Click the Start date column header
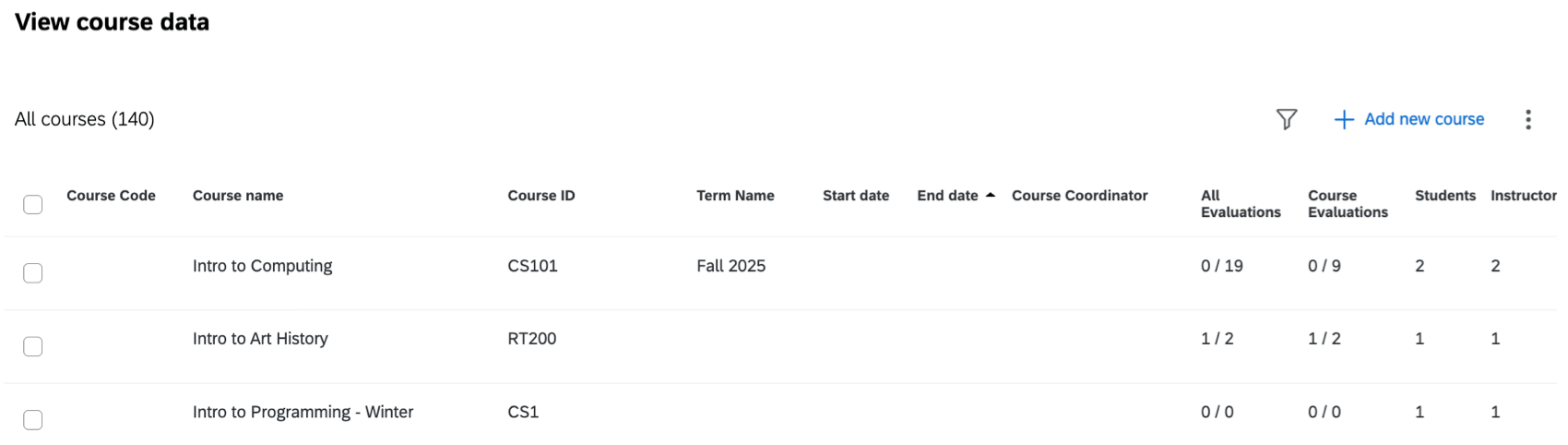The height and width of the screenshot is (445, 1568). [x=856, y=196]
